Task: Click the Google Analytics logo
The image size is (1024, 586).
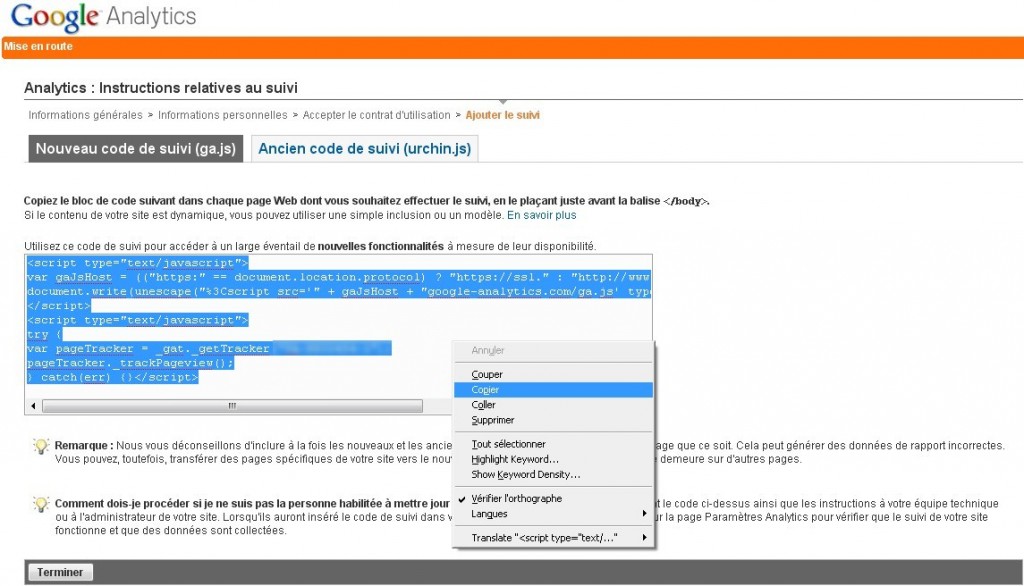Action: click(x=100, y=16)
